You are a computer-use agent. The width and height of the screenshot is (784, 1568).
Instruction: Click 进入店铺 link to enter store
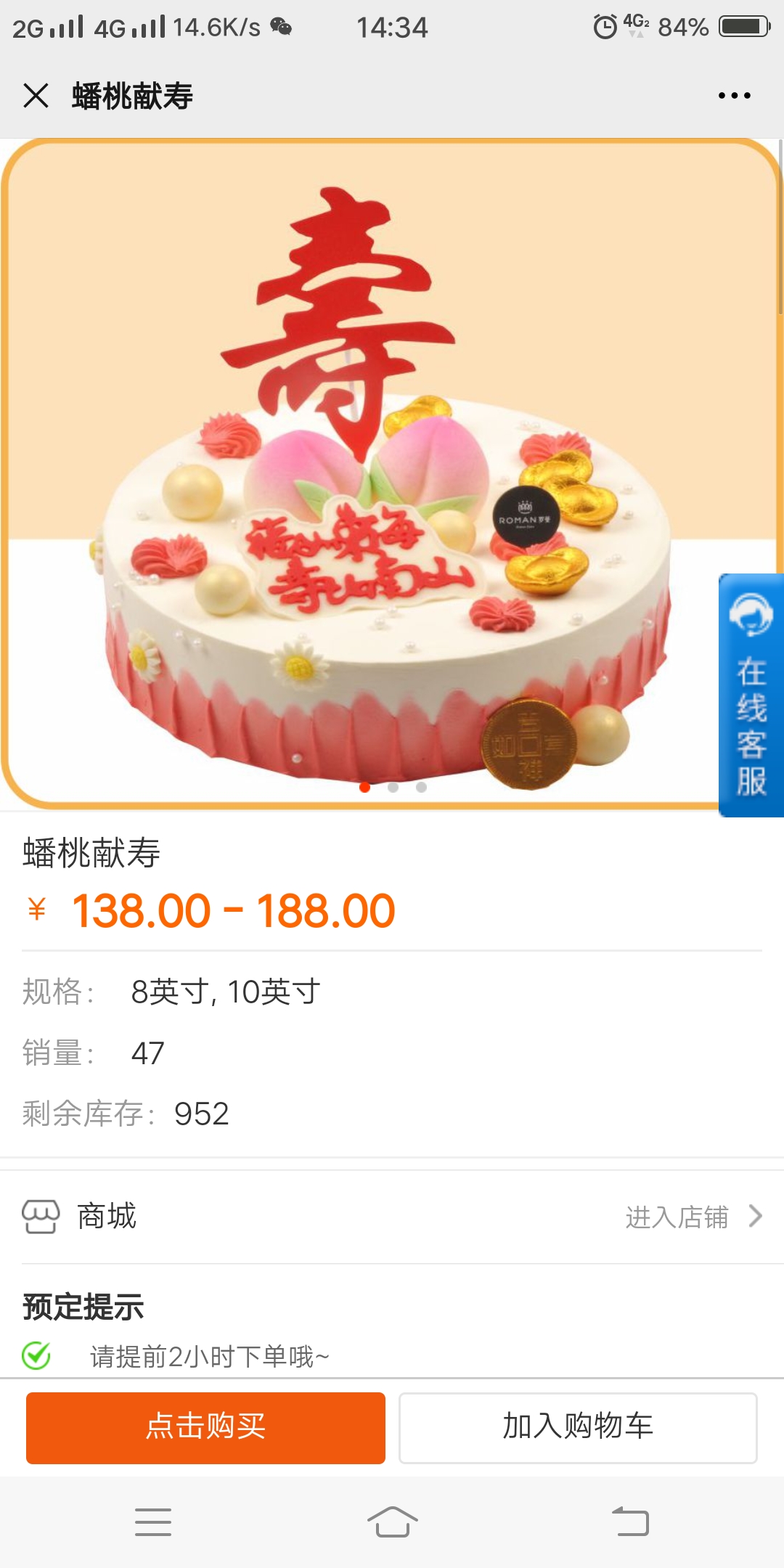coord(677,1217)
